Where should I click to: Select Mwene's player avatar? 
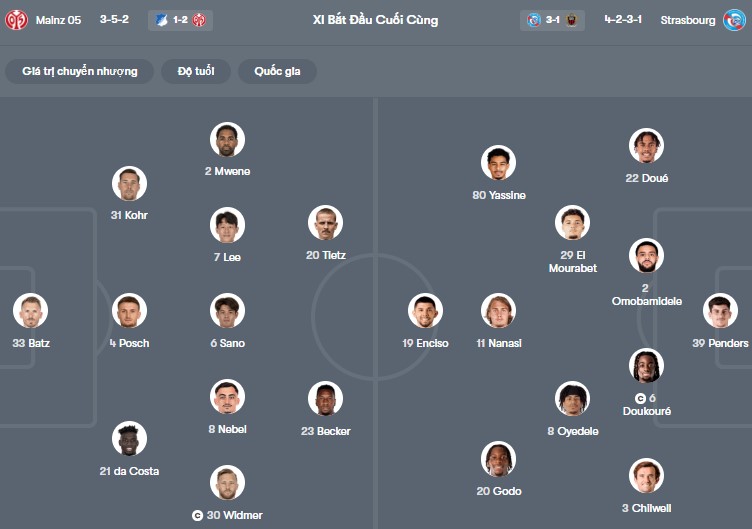227,139
